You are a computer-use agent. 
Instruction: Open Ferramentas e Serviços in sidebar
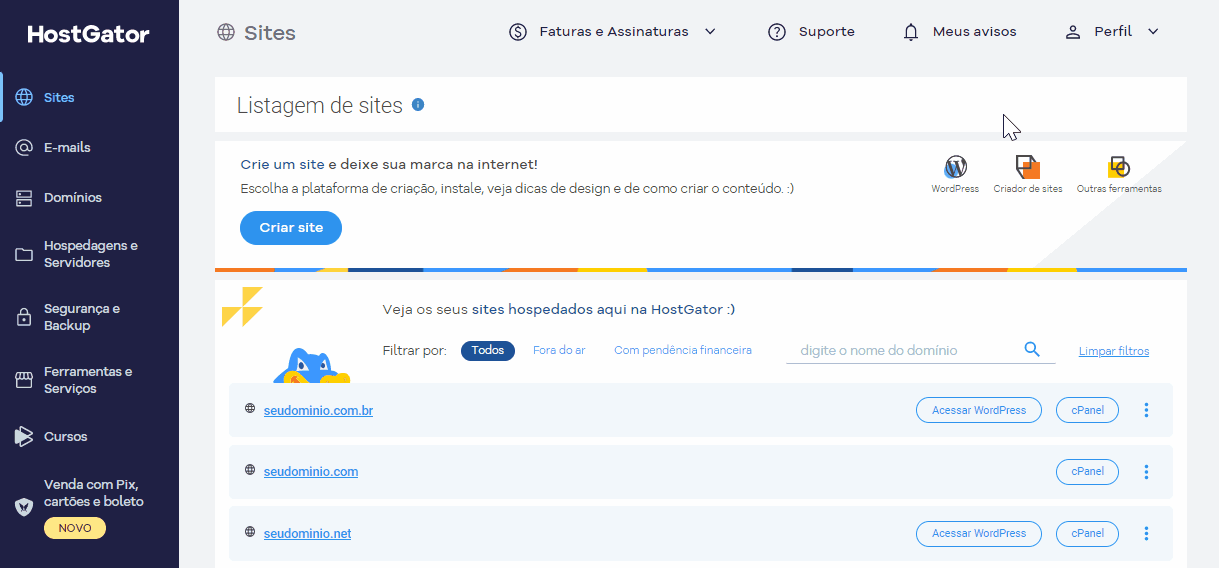click(88, 380)
